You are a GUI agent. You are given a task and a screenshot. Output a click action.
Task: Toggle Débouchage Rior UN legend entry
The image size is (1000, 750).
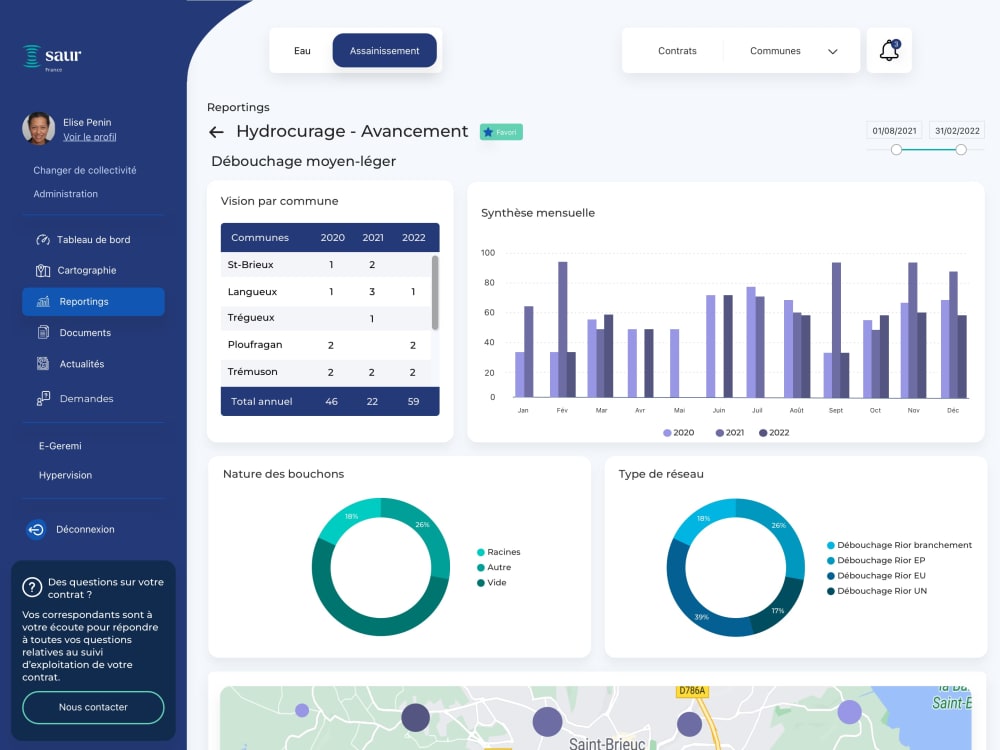click(x=877, y=591)
